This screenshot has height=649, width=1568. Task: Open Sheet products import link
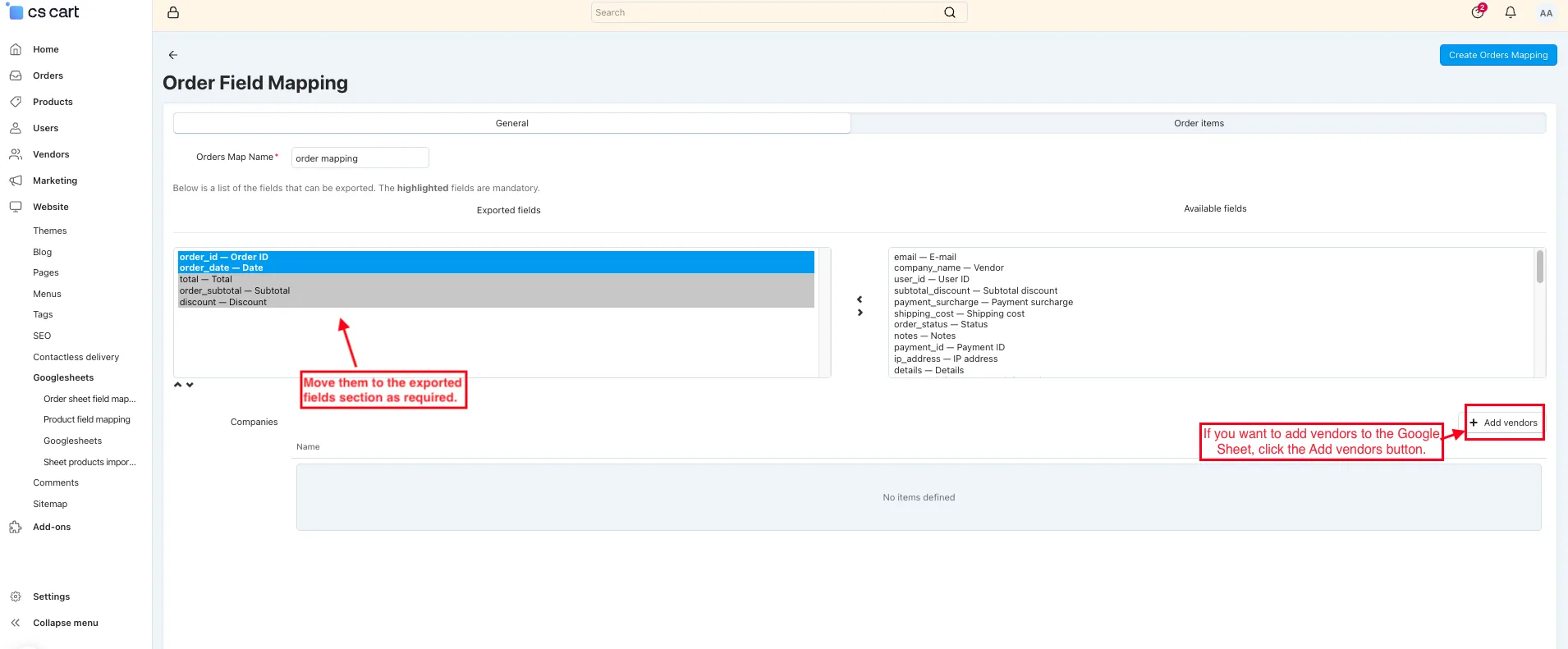pyautogui.click(x=89, y=462)
